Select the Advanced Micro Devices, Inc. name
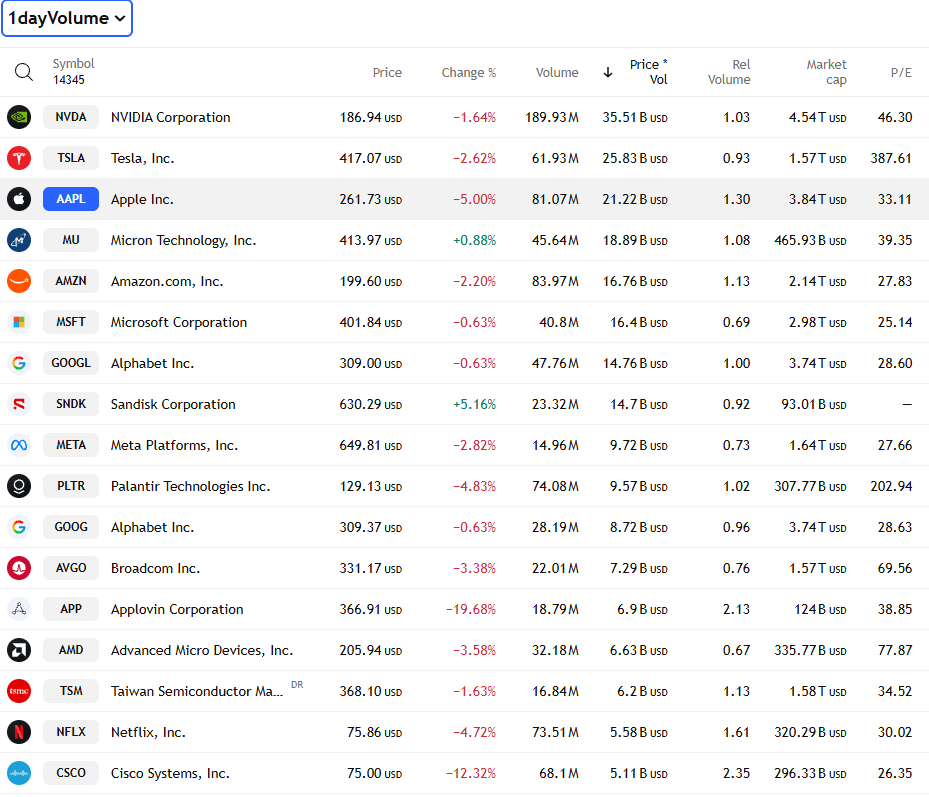The width and height of the screenshot is (929, 797). point(202,650)
